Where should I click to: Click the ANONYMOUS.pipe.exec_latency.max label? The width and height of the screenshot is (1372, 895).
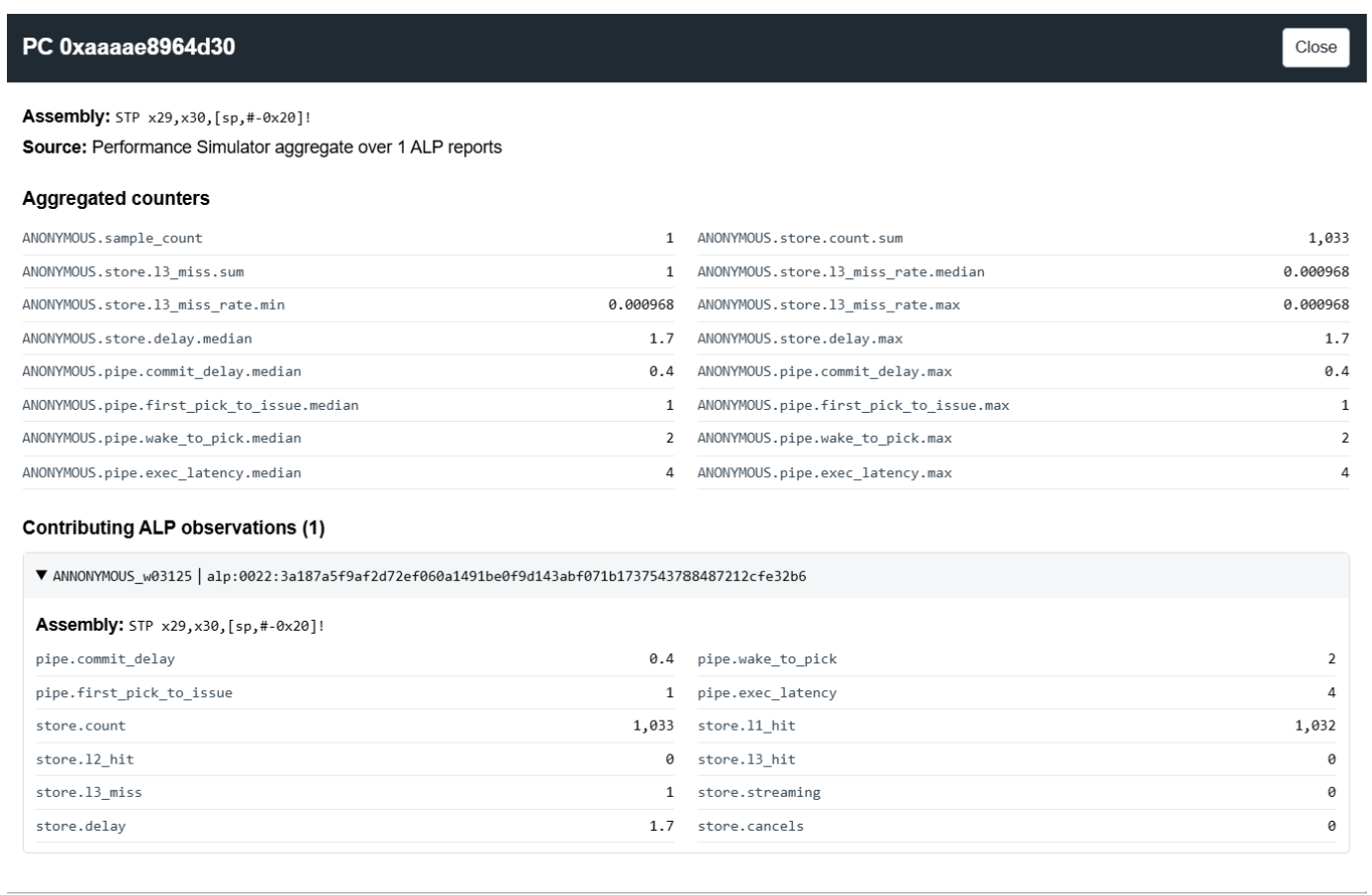tap(825, 473)
